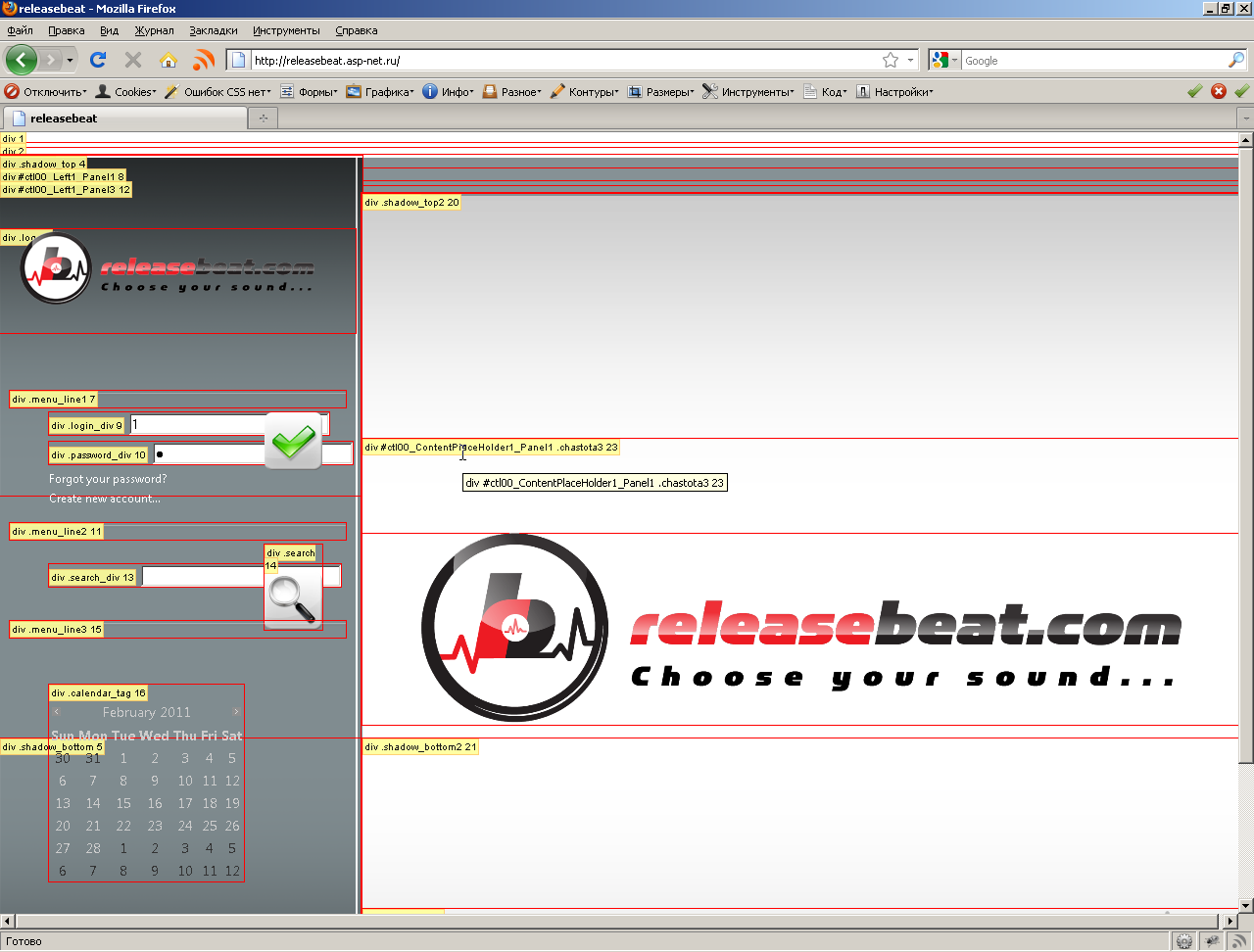Click the large releasebeat.com logo banner
The image size is (1254, 952).
coord(800,629)
